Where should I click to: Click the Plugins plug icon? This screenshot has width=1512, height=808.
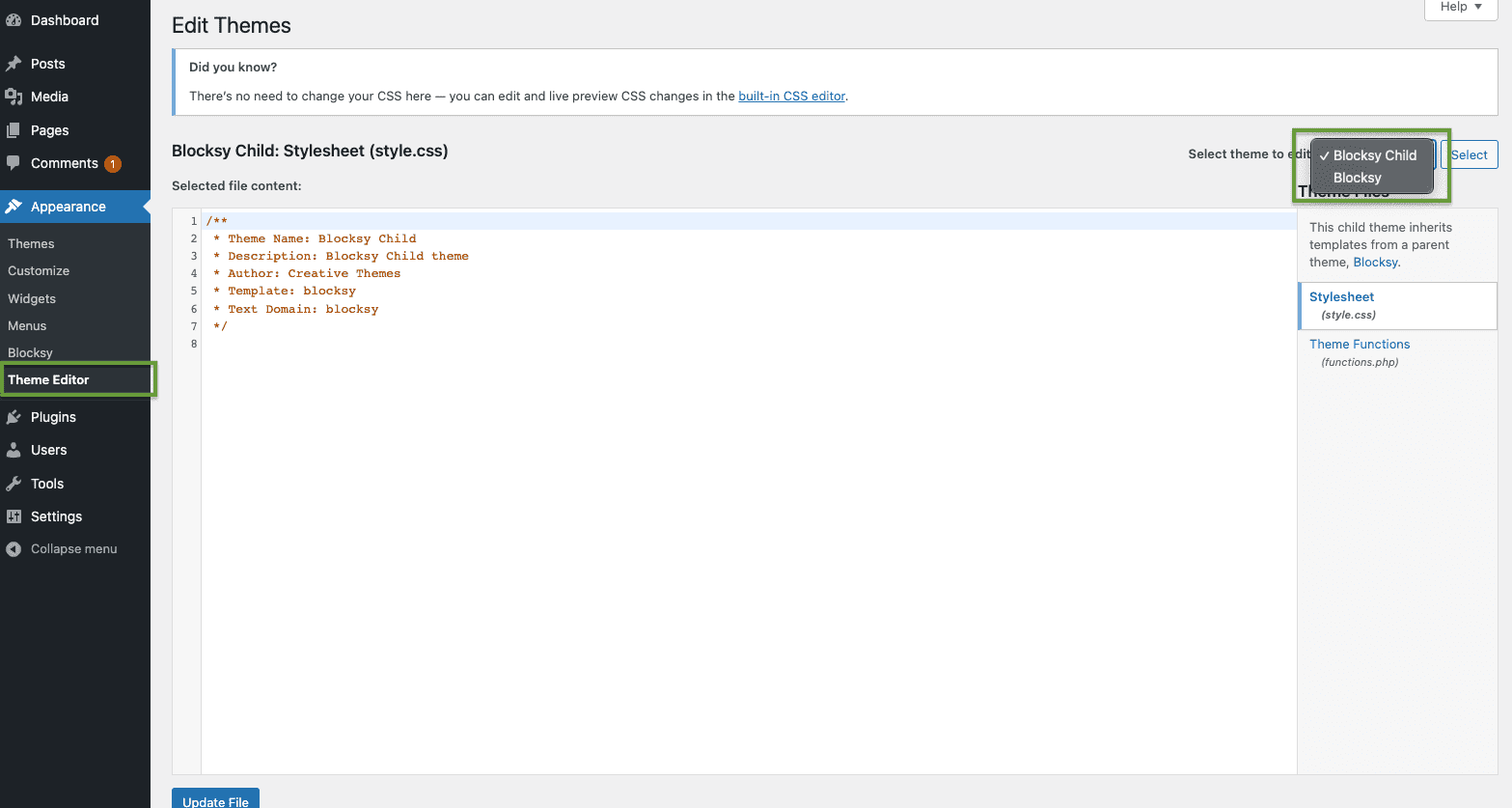point(14,417)
